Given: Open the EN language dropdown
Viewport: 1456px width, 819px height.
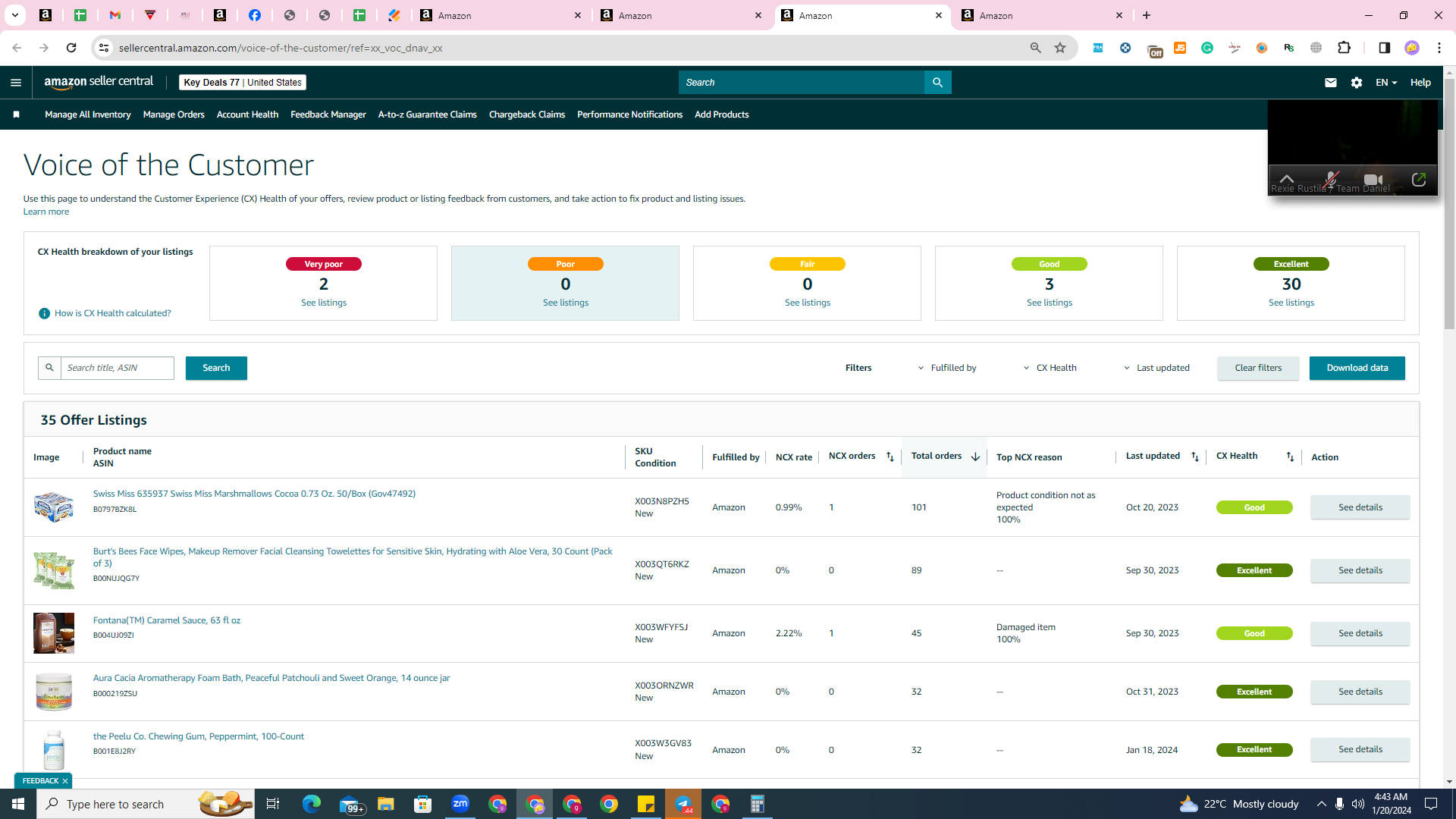Looking at the screenshot, I should pyautogui.click(x=1385, y=83).
